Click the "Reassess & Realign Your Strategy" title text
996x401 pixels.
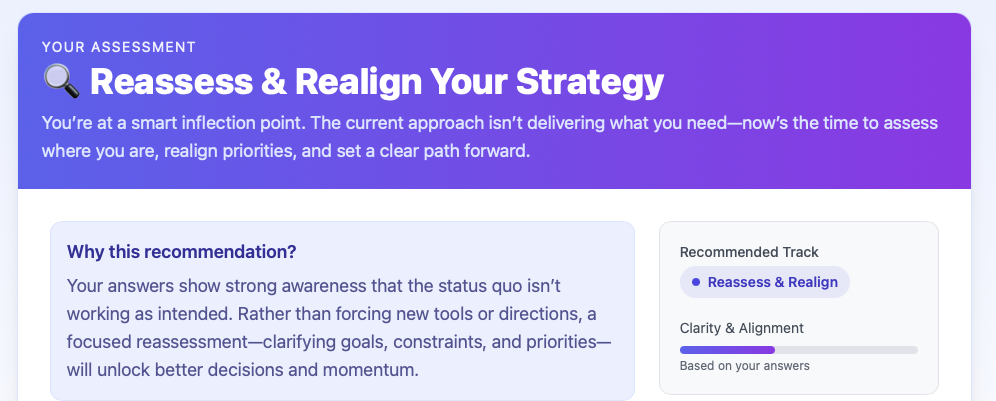[376, 81]
